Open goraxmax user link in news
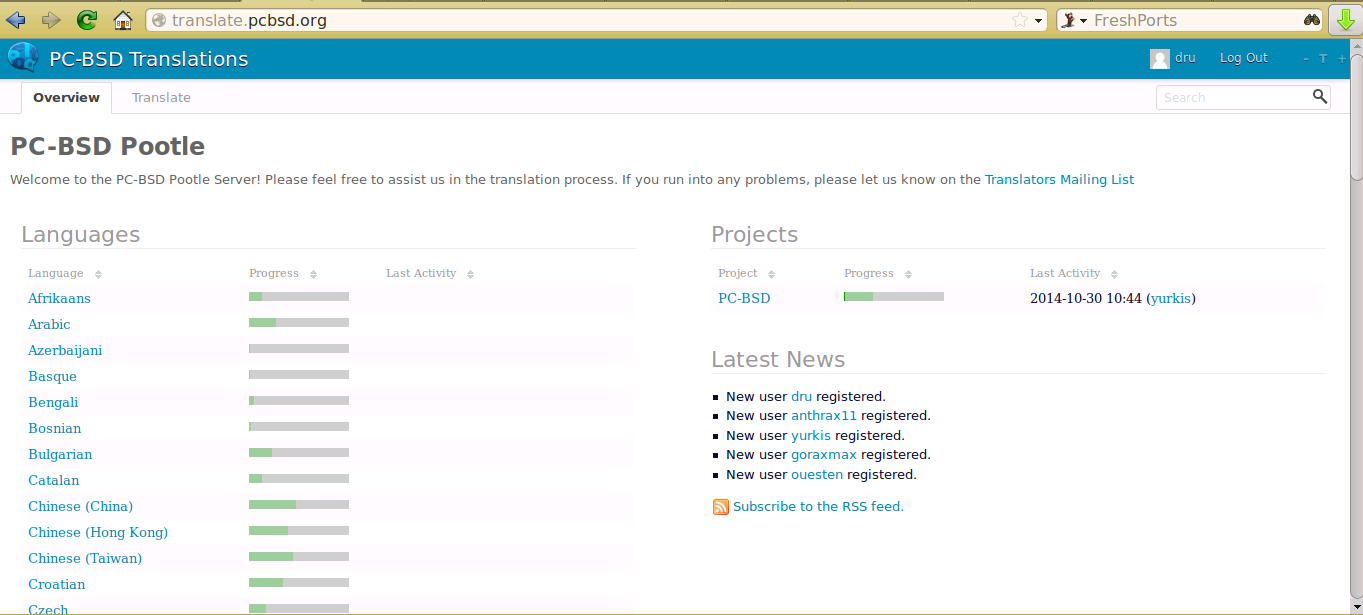Image resolution: width=1363 pixels, height=615 pixels. click(824, 454)
